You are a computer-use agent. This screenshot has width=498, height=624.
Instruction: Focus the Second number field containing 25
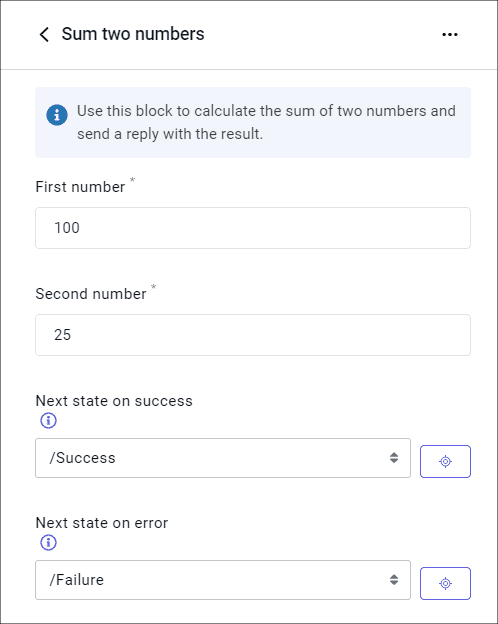(253, 335)
